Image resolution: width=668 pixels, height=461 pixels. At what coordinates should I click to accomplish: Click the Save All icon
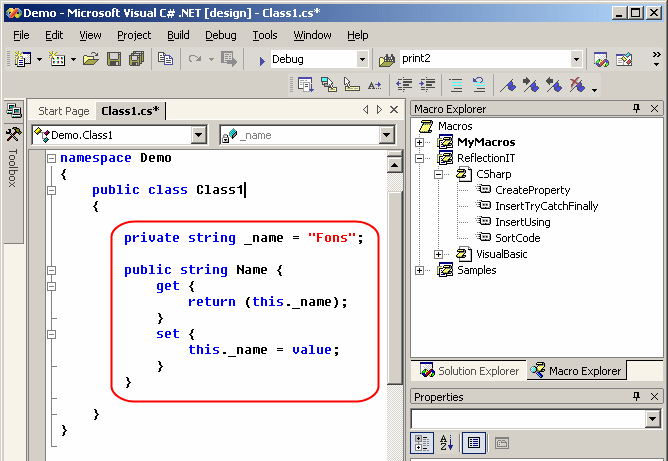(136, 59)
